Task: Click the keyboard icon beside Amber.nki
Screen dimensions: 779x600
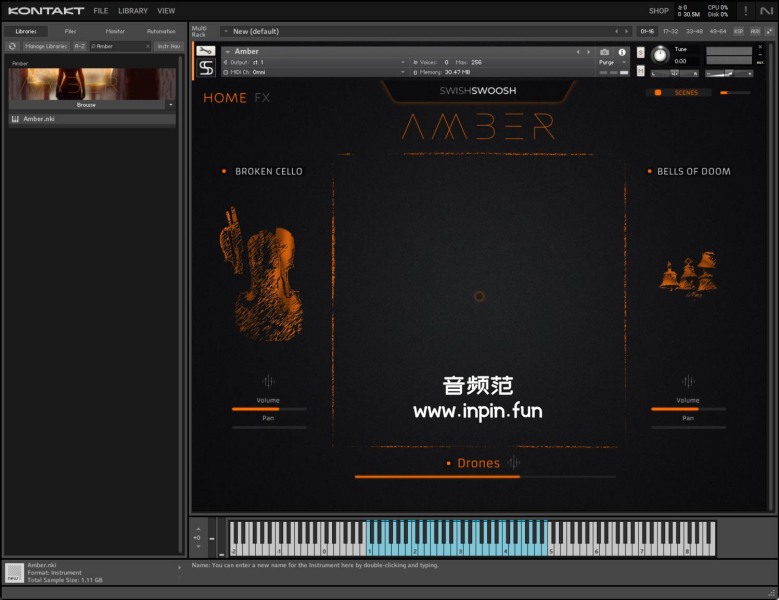Action: tap(15, 119)
